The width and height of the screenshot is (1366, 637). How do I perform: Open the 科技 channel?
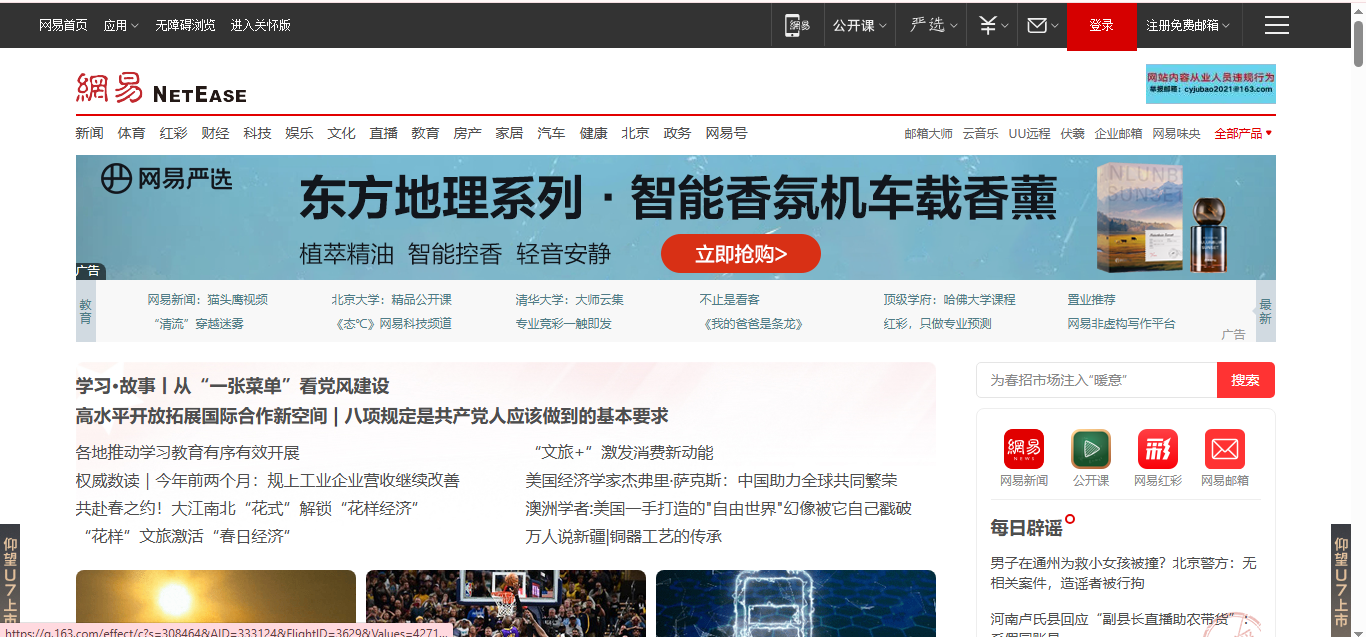tap(257, 133)
